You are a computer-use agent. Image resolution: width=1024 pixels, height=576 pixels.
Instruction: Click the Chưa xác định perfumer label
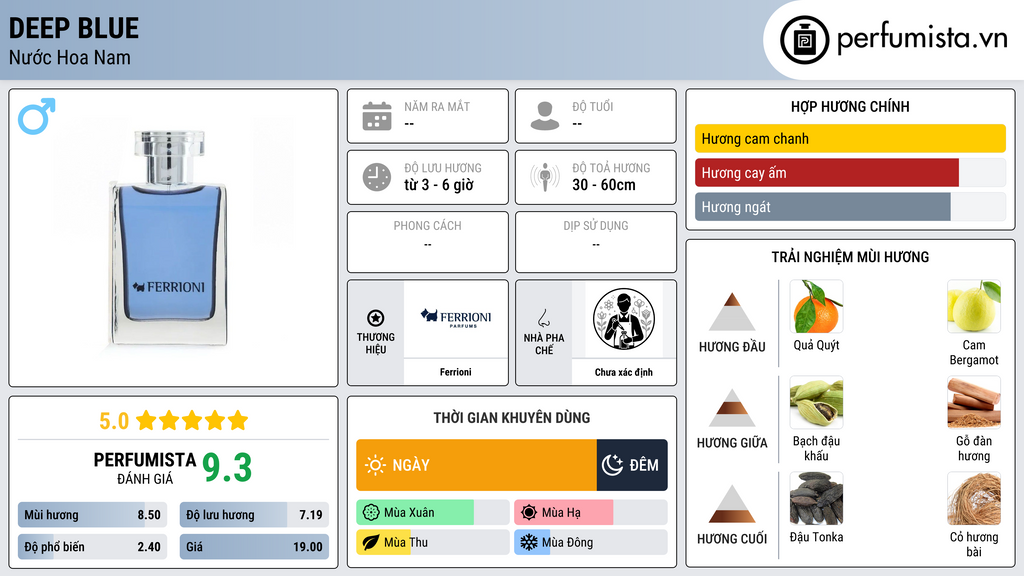[624, 372]
